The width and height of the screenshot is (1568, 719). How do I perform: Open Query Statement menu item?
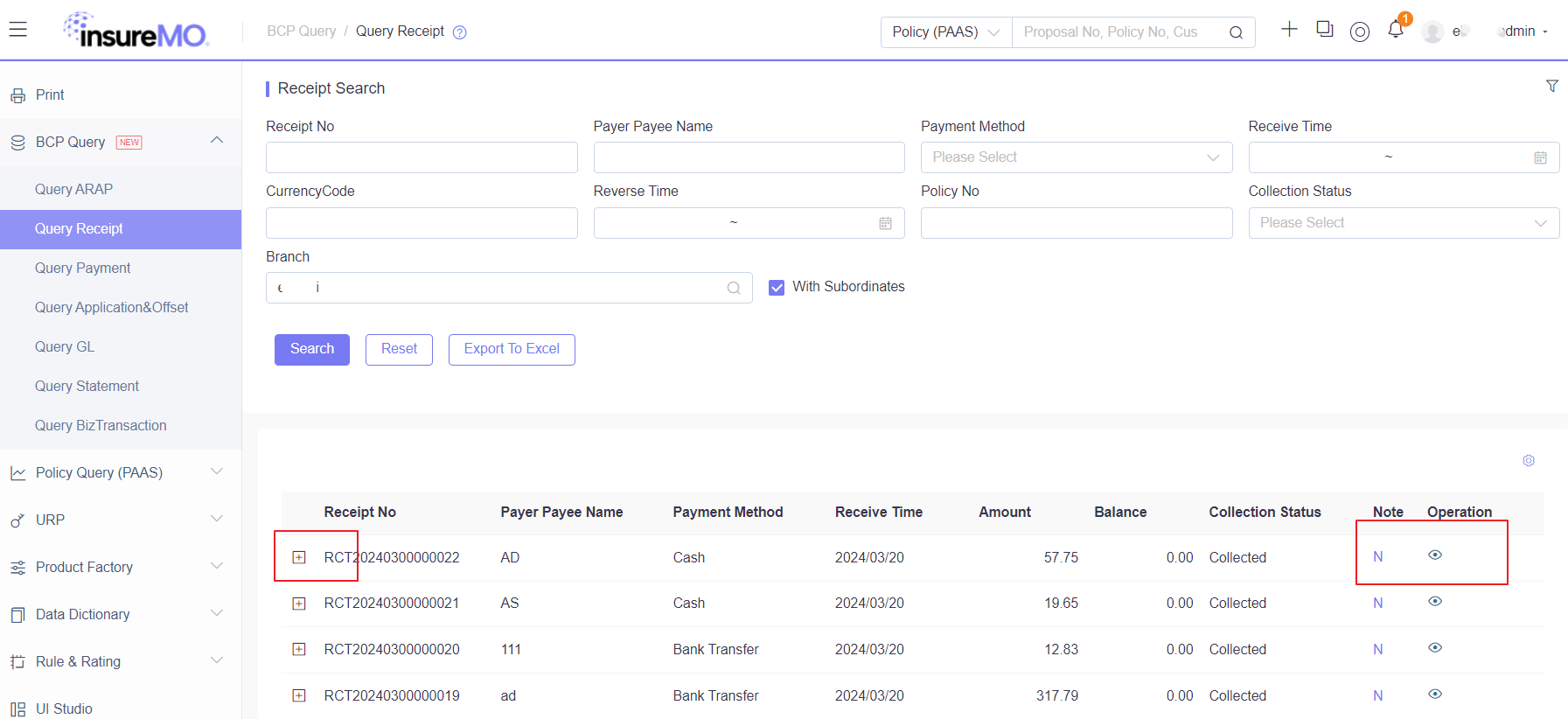click(121, 387)
